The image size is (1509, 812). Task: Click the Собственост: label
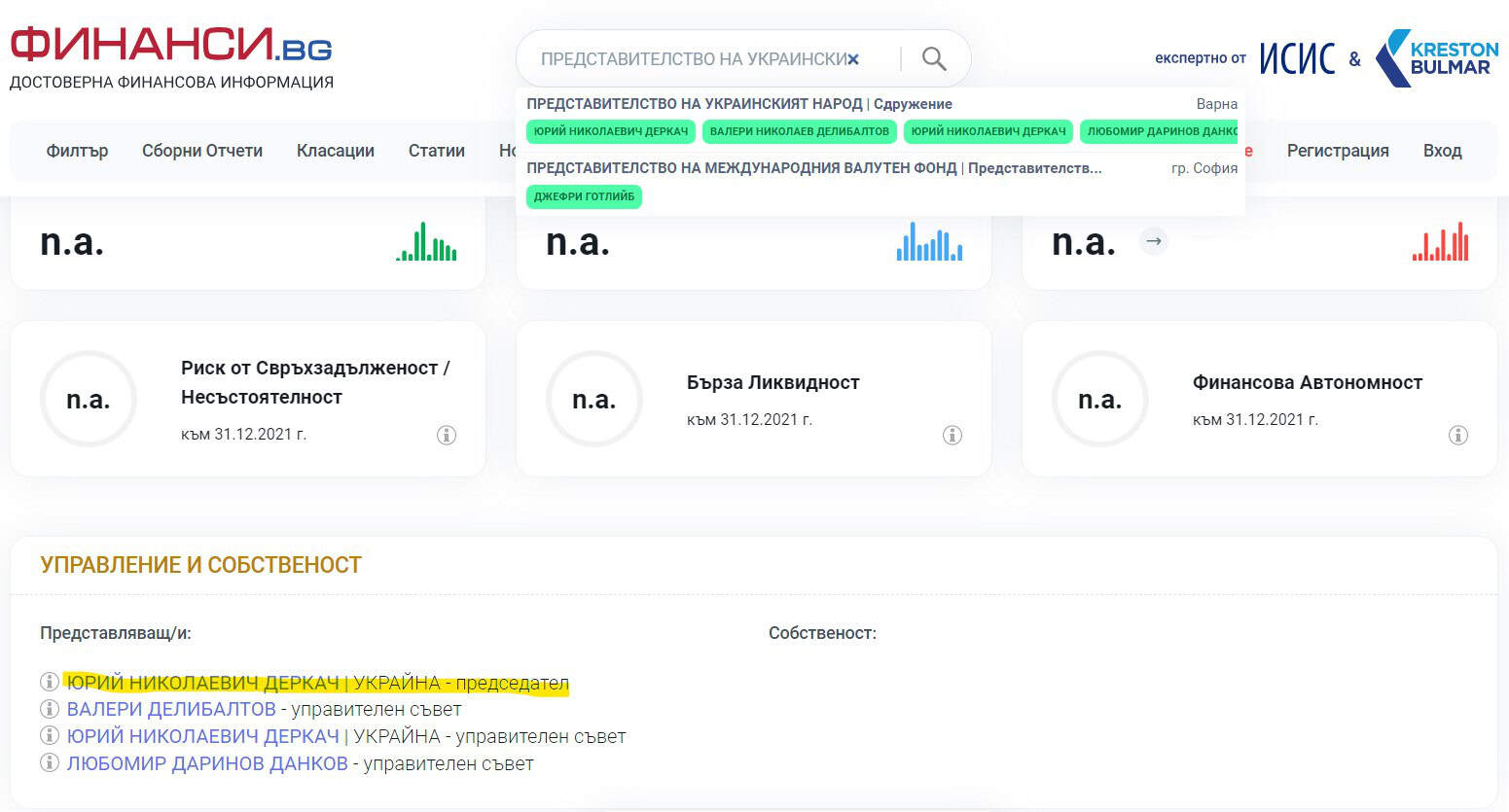(x=822, y=633)
